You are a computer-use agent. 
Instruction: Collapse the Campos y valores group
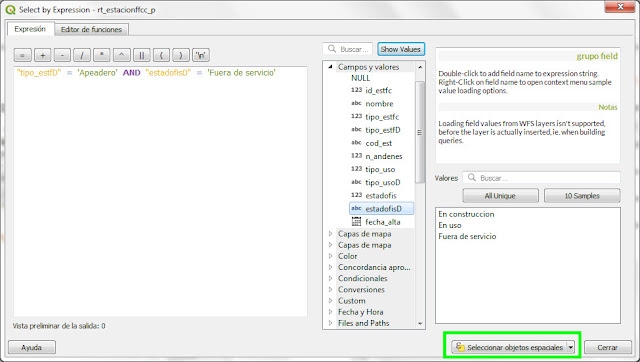click(331, 67)
